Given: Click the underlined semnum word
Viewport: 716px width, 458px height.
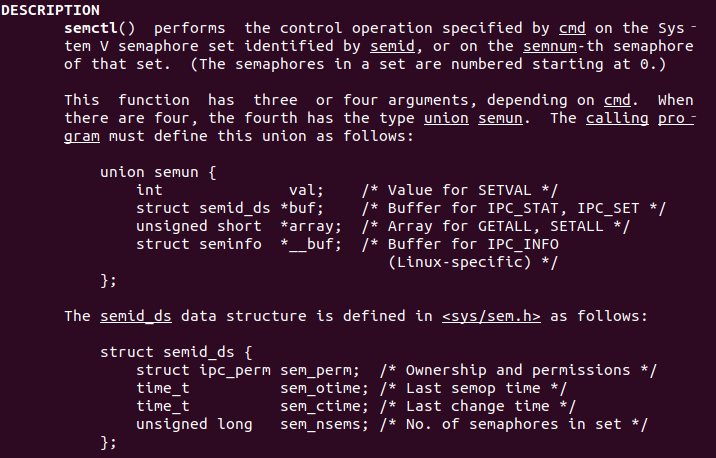Looking at the screenshot, I should [x=550, y=47].
